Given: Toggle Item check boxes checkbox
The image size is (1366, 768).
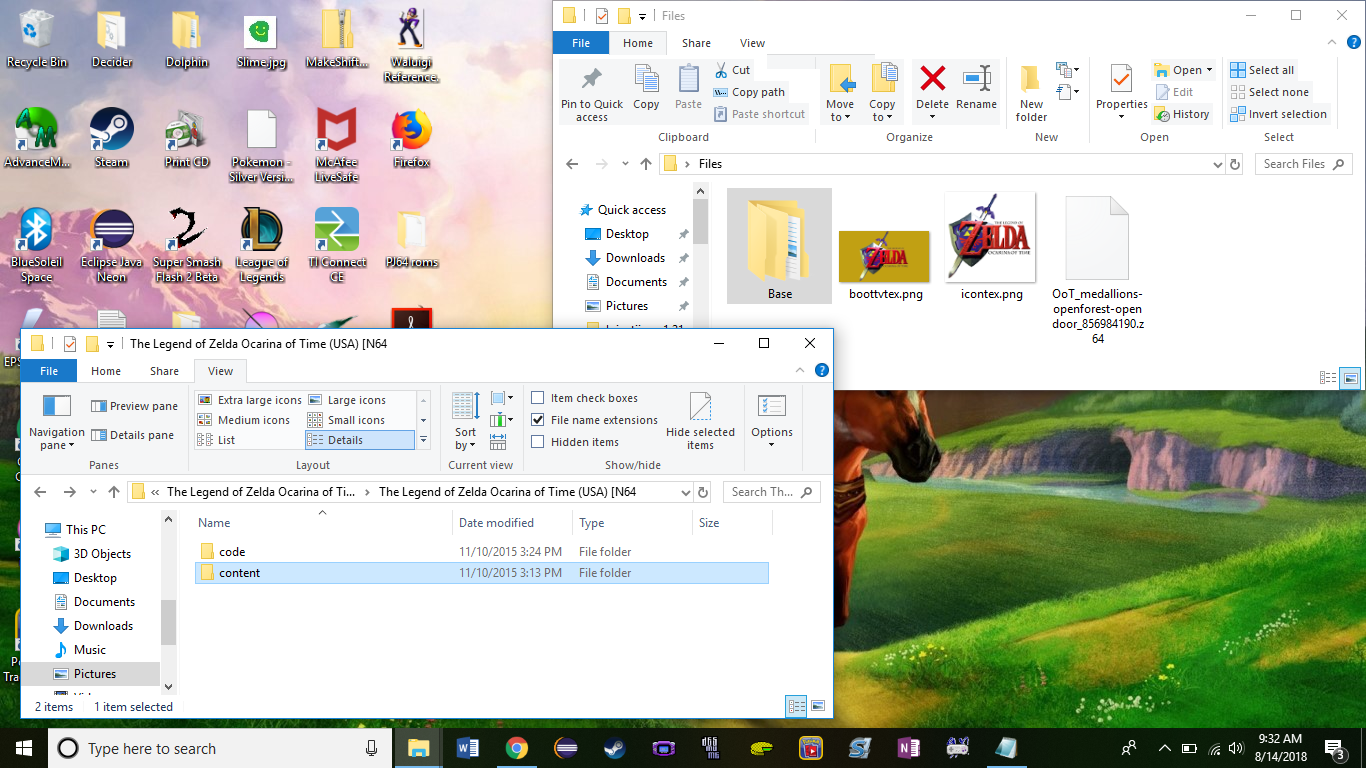Looking at the screenshot, I should (538, 398).
